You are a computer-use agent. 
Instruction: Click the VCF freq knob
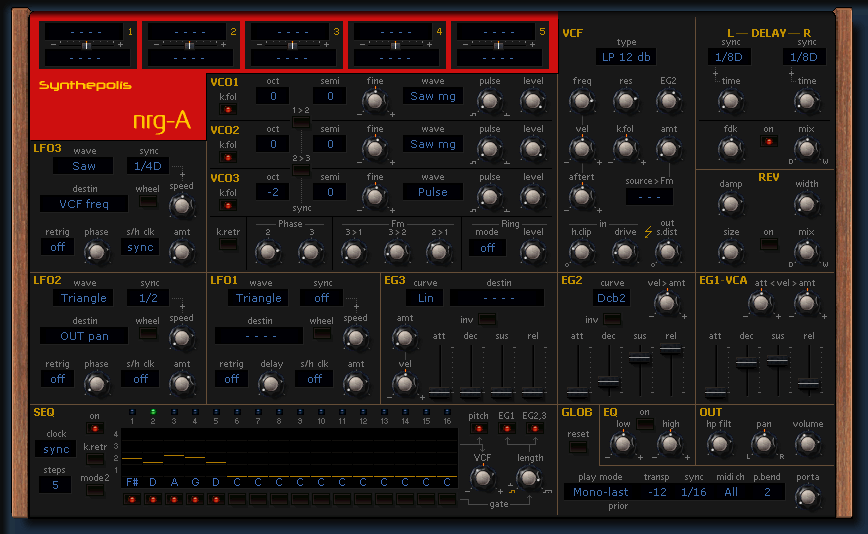(582, 101)
